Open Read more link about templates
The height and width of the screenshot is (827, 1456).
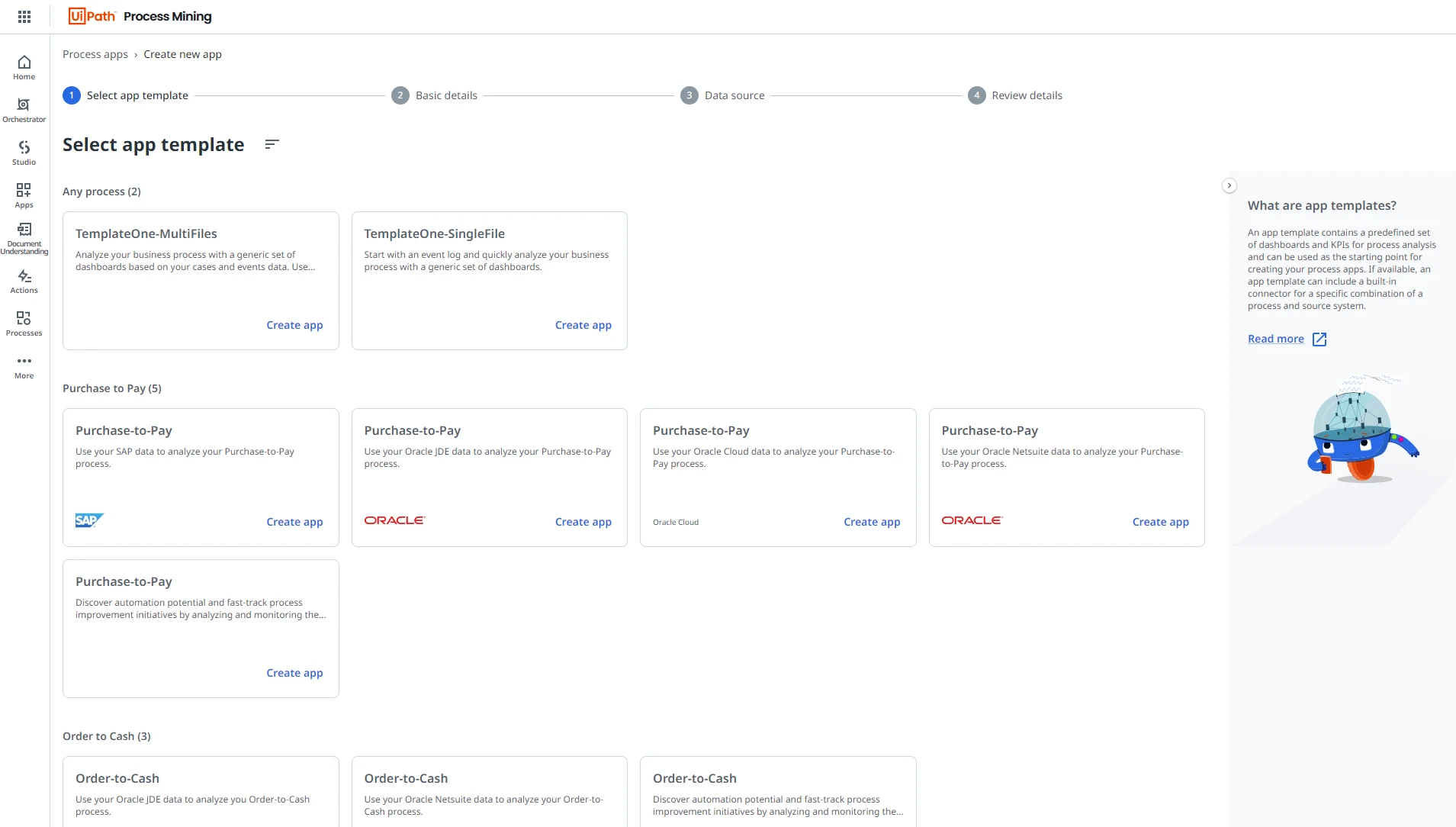pos(1276,339)
